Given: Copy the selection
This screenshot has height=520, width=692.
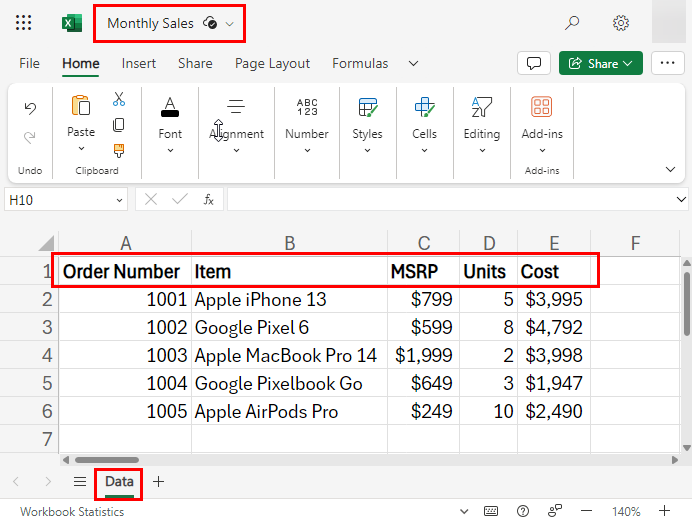Looking at the screenshot, I should coord(119,125).
